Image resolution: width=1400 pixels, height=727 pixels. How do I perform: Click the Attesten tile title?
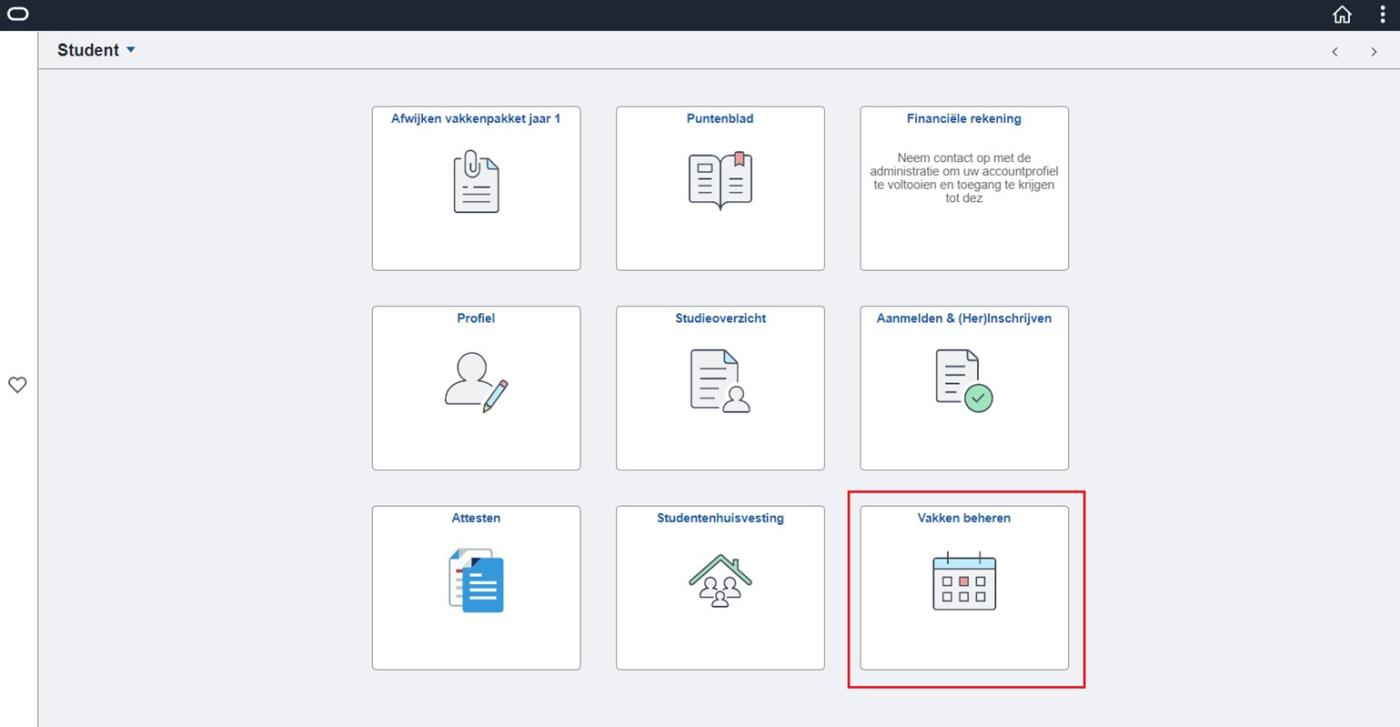476,518
